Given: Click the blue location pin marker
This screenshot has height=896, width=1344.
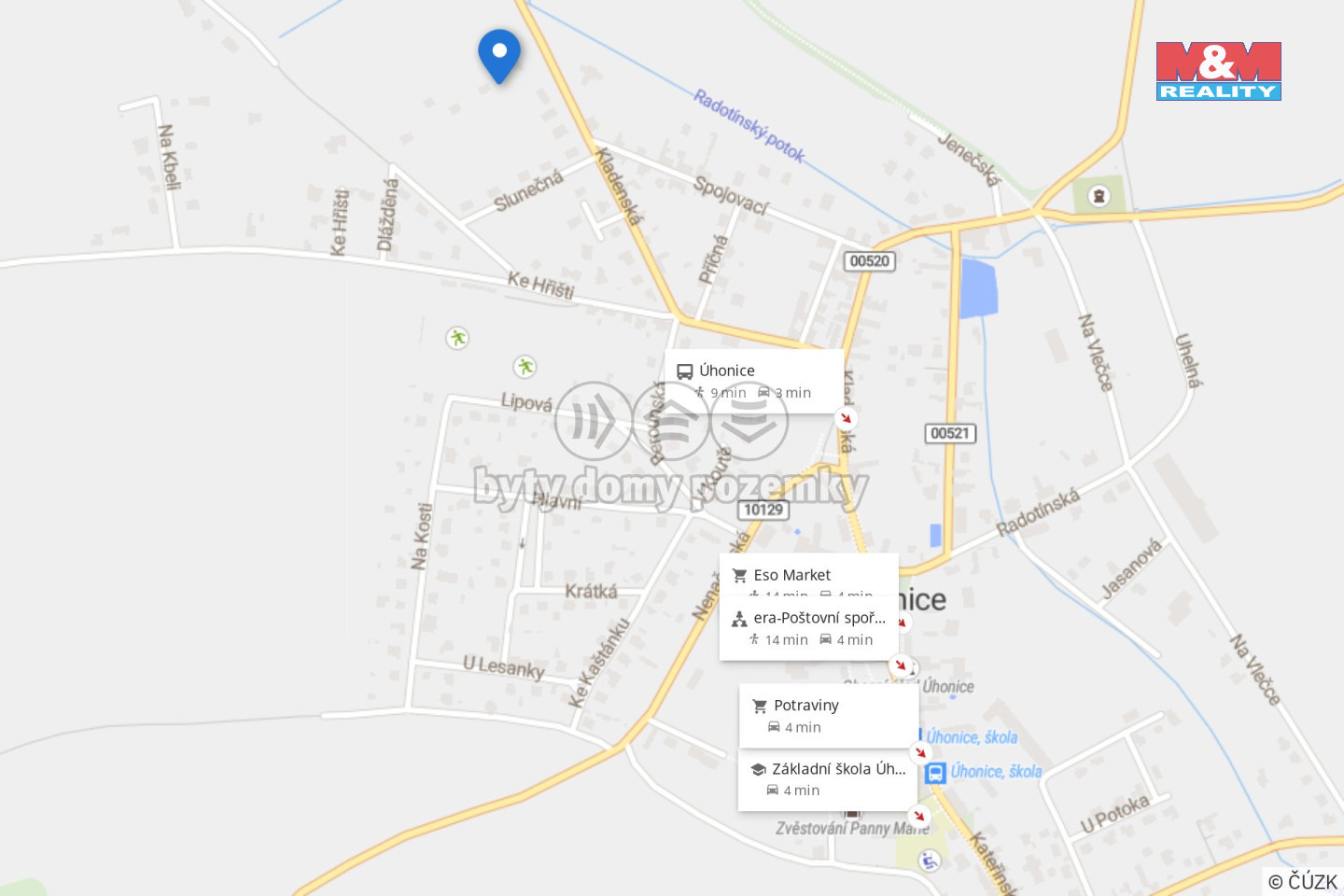Looking at the screenshot, I should (499, 55).
